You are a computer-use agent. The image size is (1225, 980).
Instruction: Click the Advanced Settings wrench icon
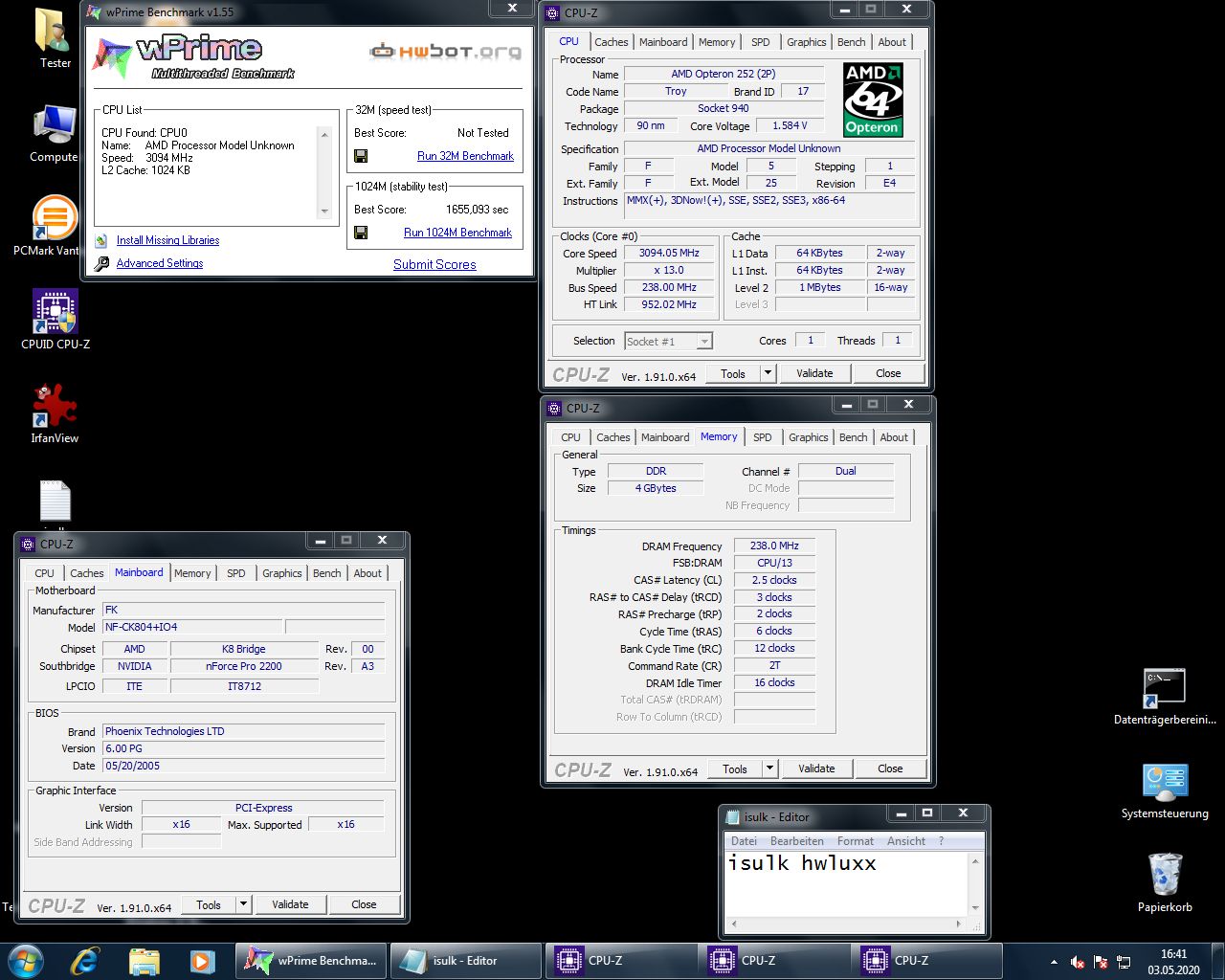[x=101, y=263]
